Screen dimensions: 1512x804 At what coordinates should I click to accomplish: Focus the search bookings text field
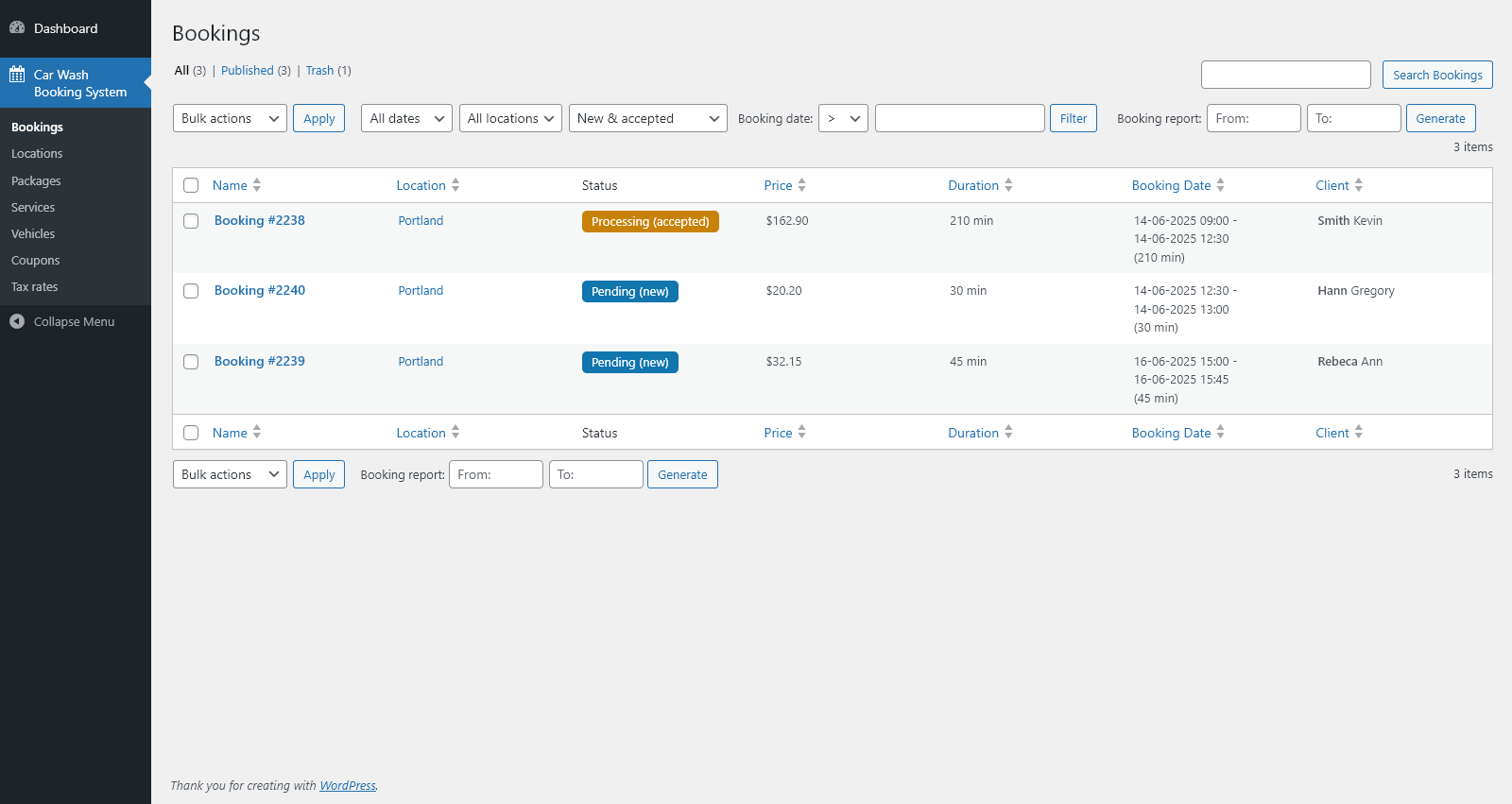coord(1286,75)
